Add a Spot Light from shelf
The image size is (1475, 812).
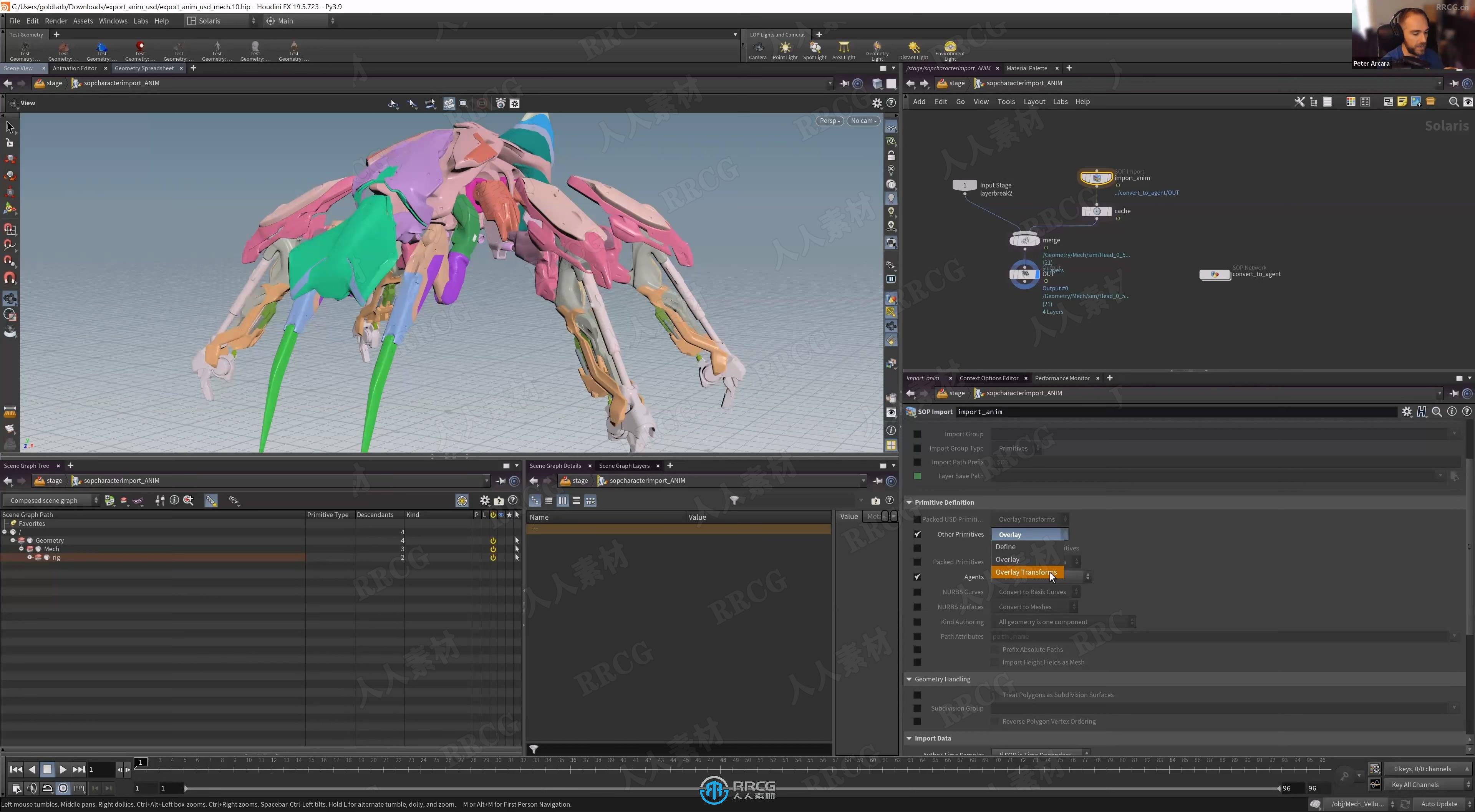point(814,50)
